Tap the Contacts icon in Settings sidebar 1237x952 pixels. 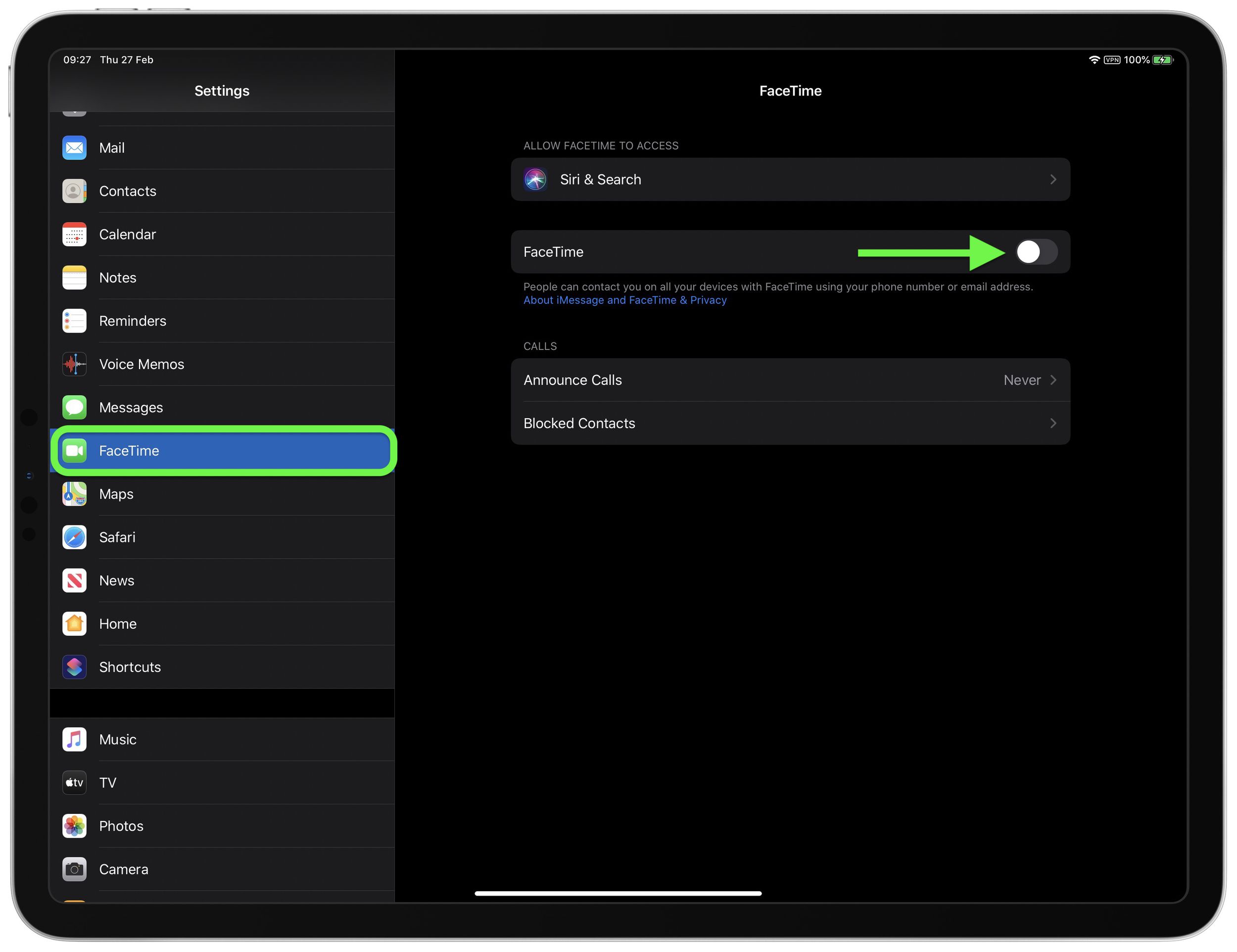click(74, 191)
